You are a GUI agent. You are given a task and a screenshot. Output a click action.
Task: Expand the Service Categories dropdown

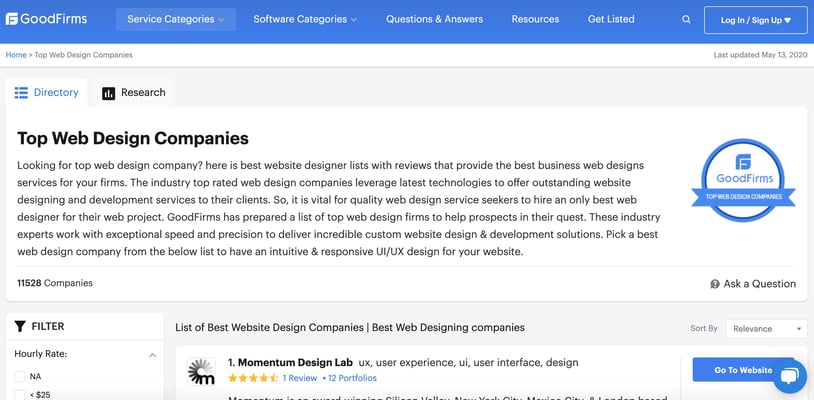(175, 19)
